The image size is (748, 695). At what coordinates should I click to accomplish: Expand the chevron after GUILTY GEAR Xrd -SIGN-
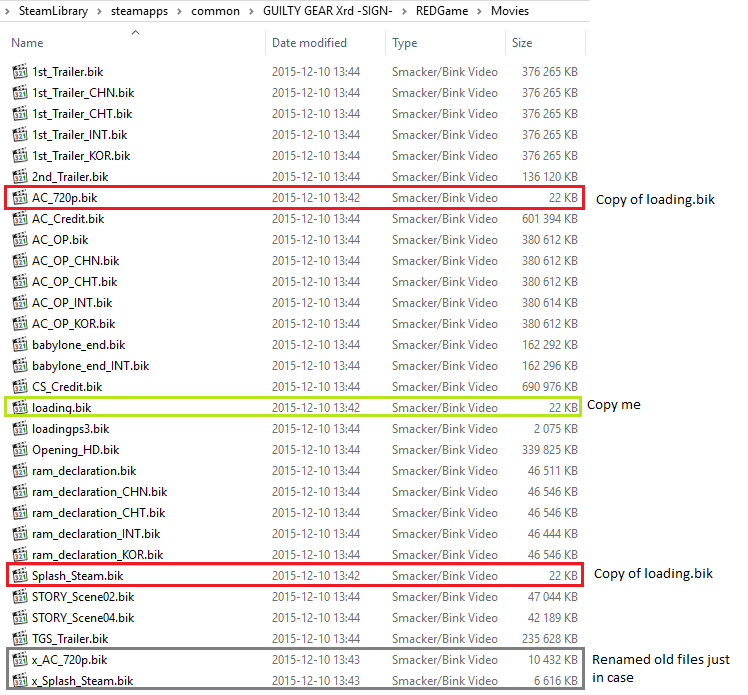[x=404, y=11]
